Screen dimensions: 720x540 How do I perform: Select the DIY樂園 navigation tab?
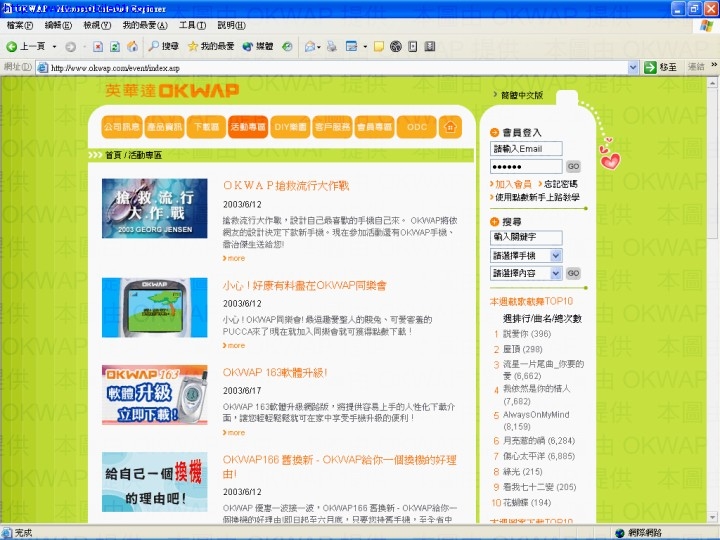(290, 127)
